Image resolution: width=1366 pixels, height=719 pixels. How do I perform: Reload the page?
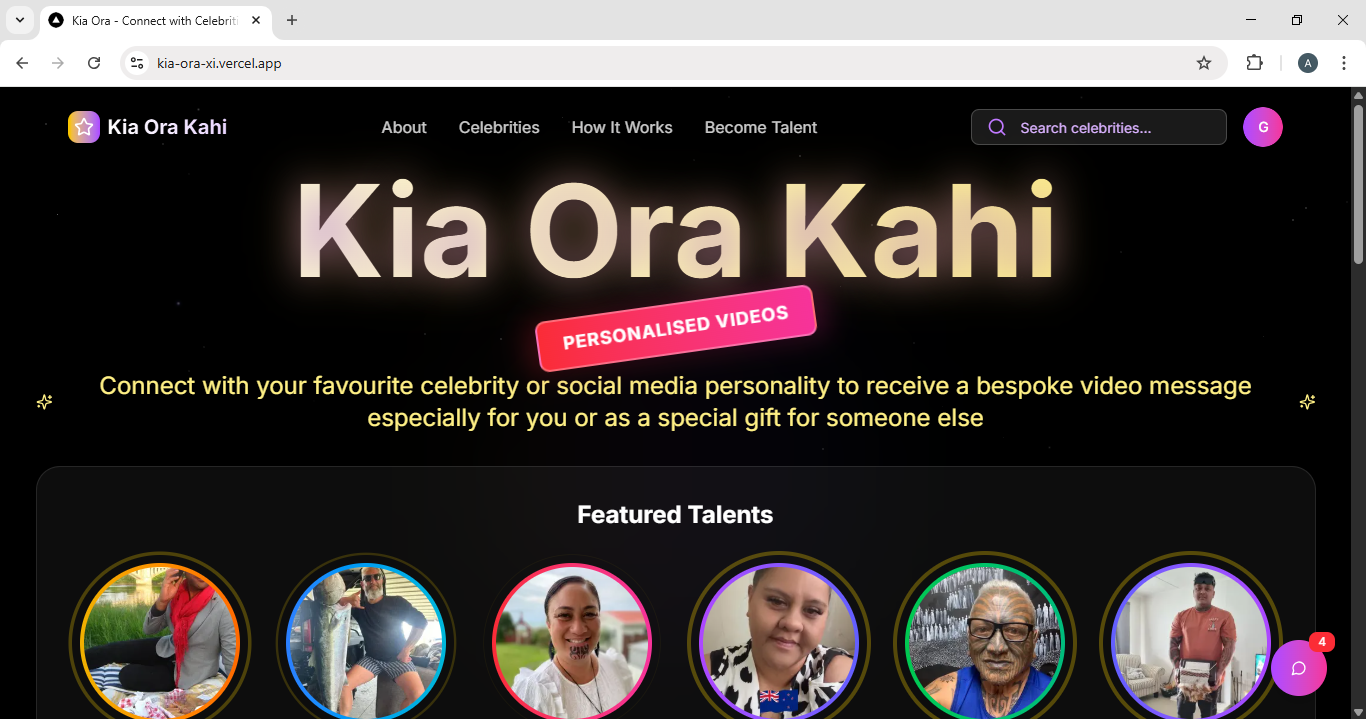click(x=94, y=63)
